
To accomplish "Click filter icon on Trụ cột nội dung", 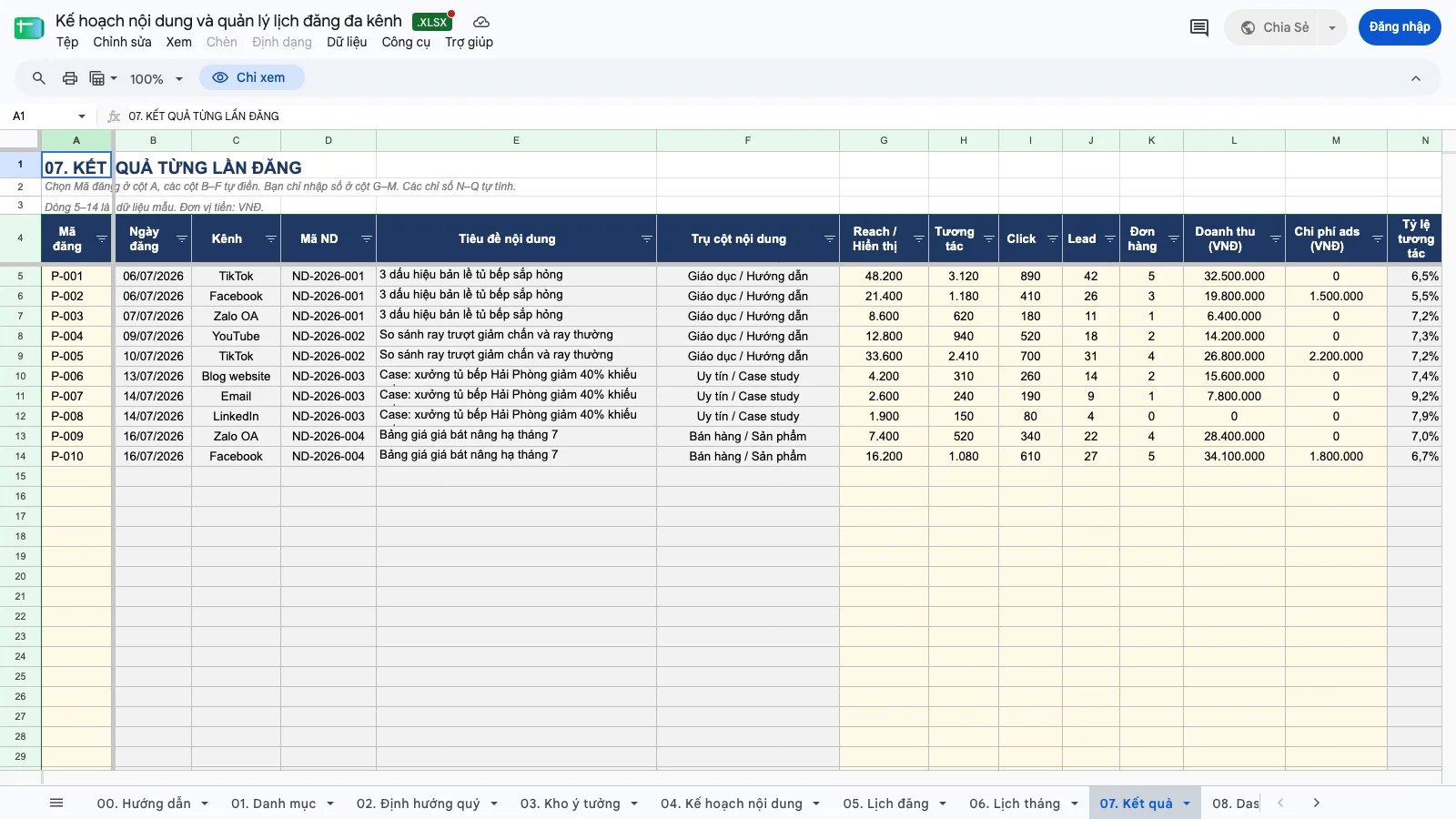I will point(830,238).
